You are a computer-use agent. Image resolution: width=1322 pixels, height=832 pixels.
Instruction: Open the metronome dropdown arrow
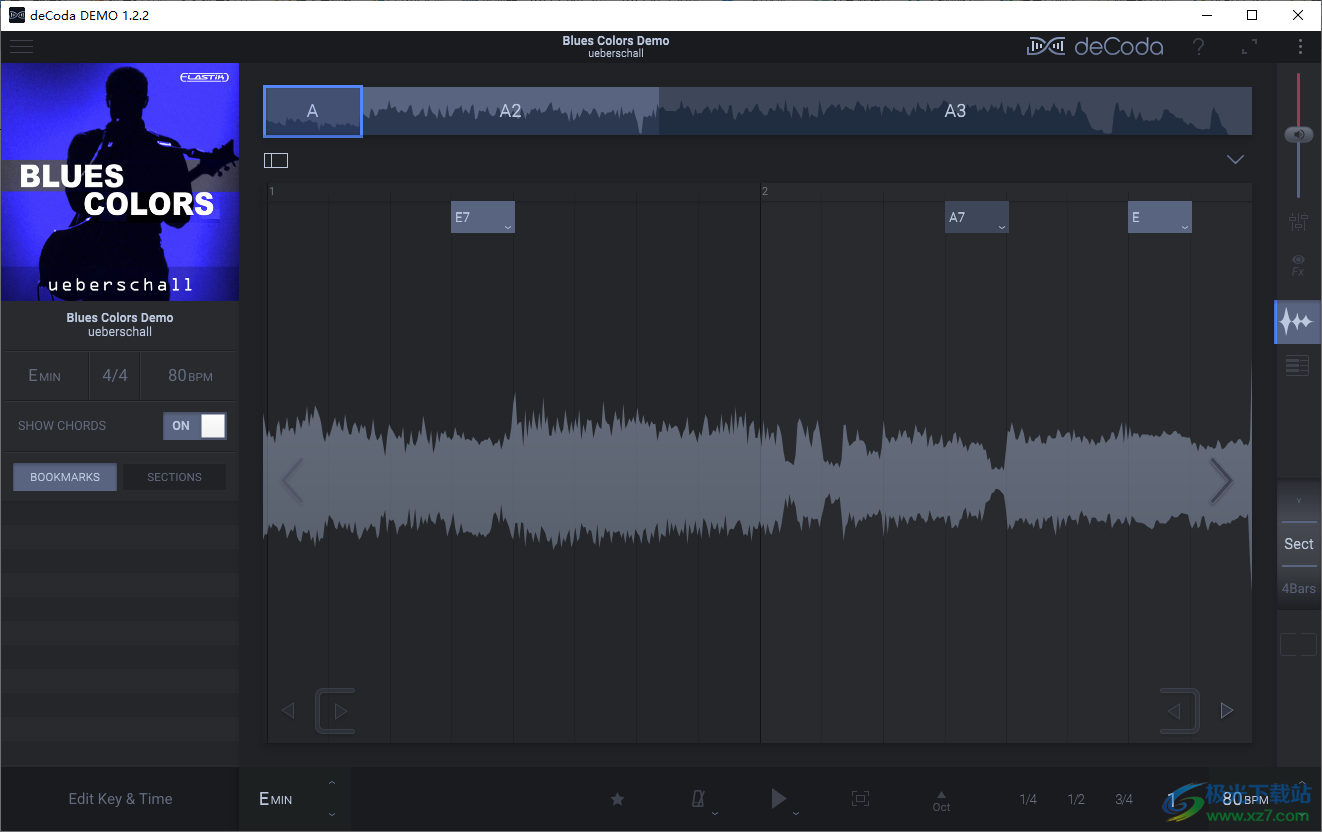715,814
